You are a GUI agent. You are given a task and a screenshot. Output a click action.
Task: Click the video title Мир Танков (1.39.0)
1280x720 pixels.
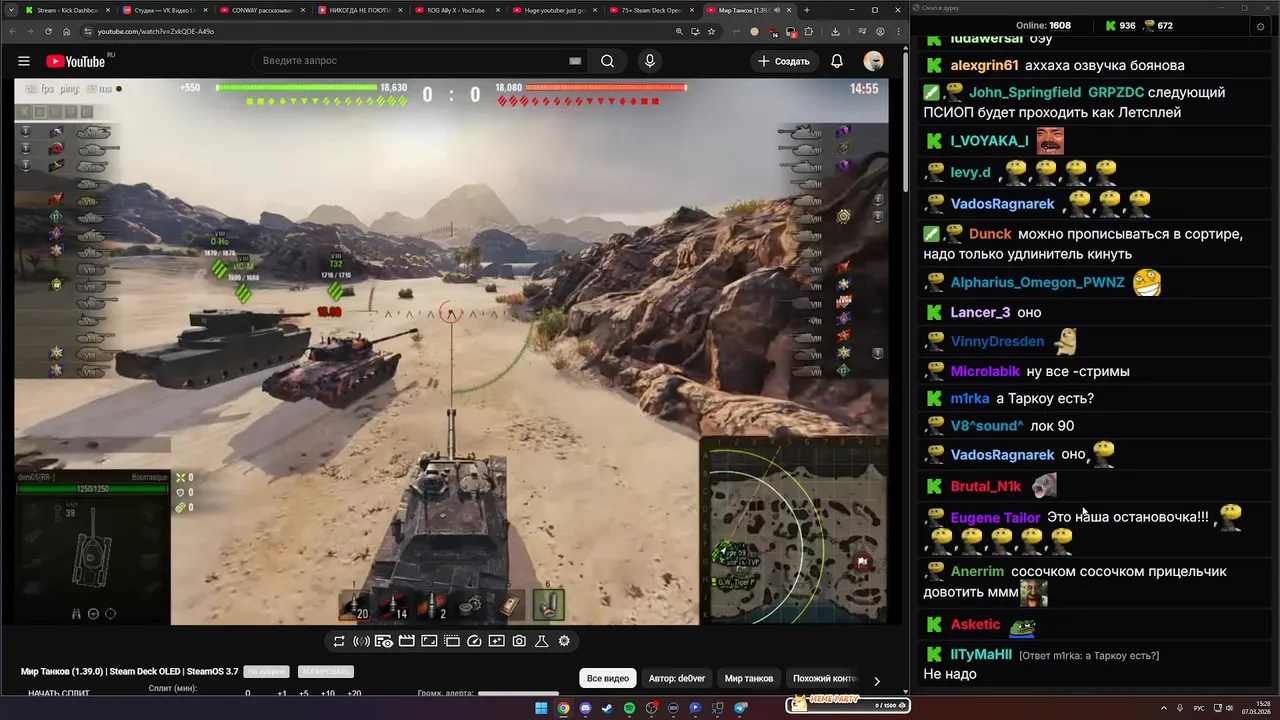130,671
